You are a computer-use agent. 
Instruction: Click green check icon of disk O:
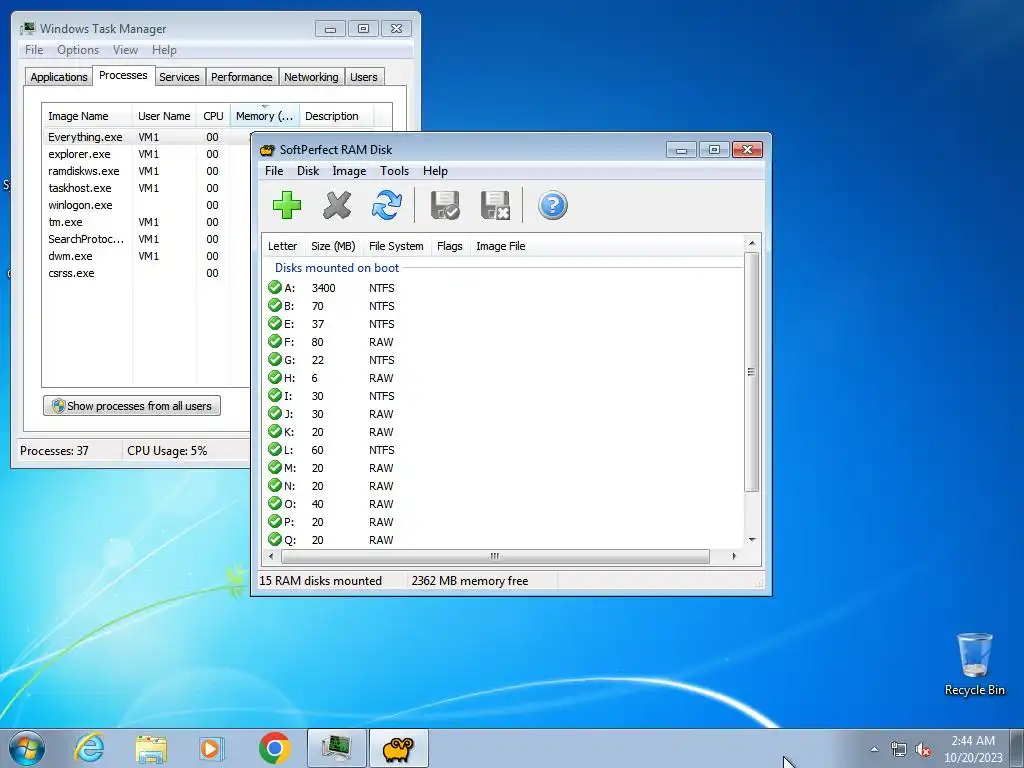[x=275, y=504]
